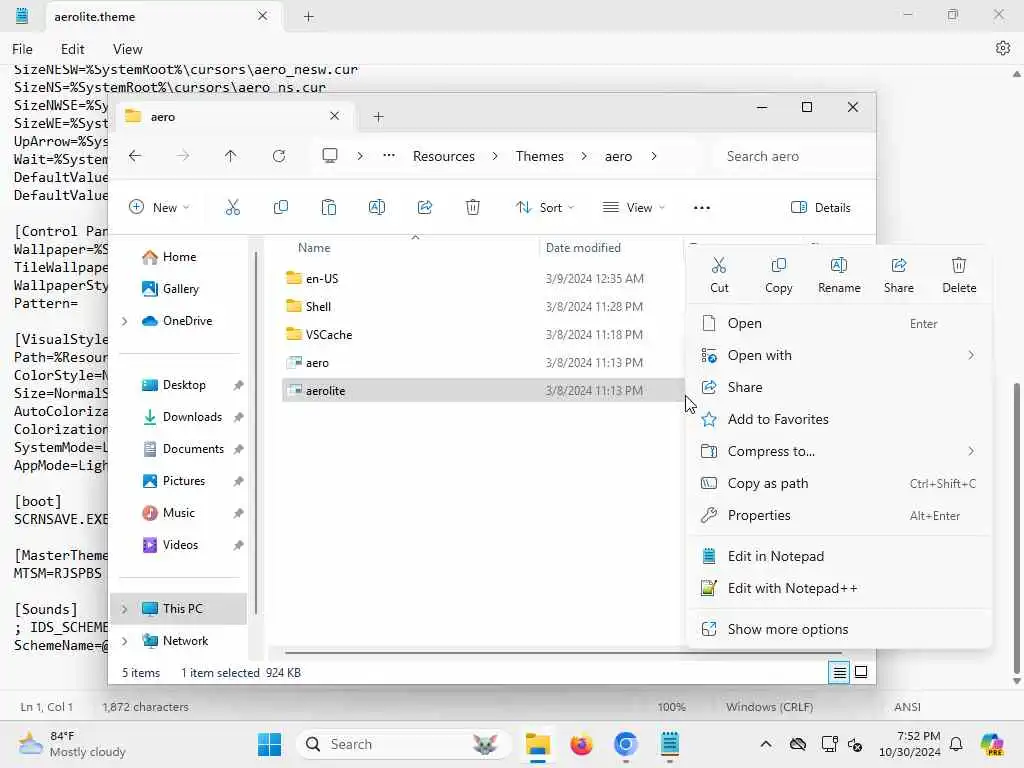Screen dimensions: 1024x768
Task: Click Explorer toolbar Rename icon
Action: click(377, 208)
